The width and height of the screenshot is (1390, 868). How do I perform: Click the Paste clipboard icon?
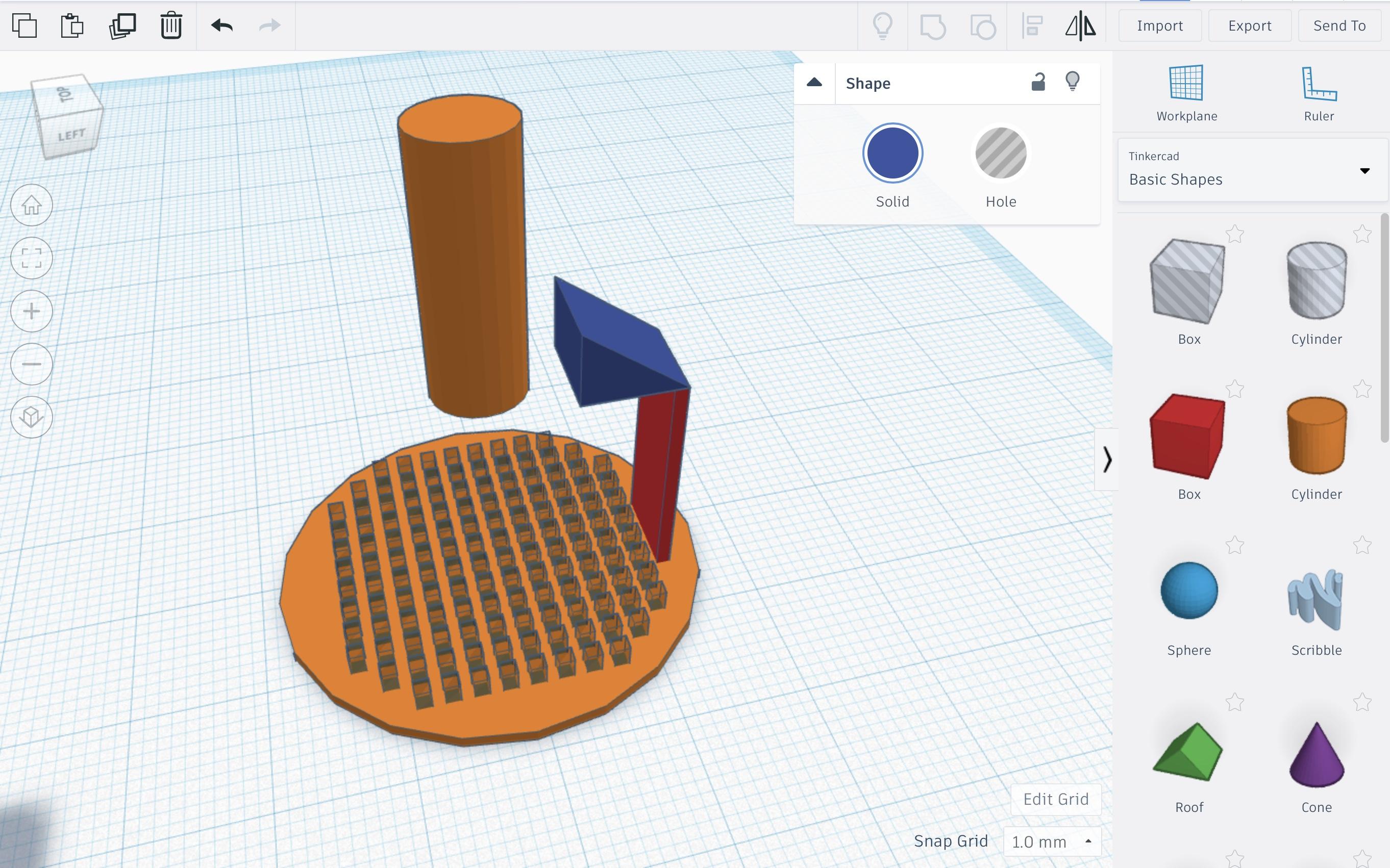(x=72, y=26)
